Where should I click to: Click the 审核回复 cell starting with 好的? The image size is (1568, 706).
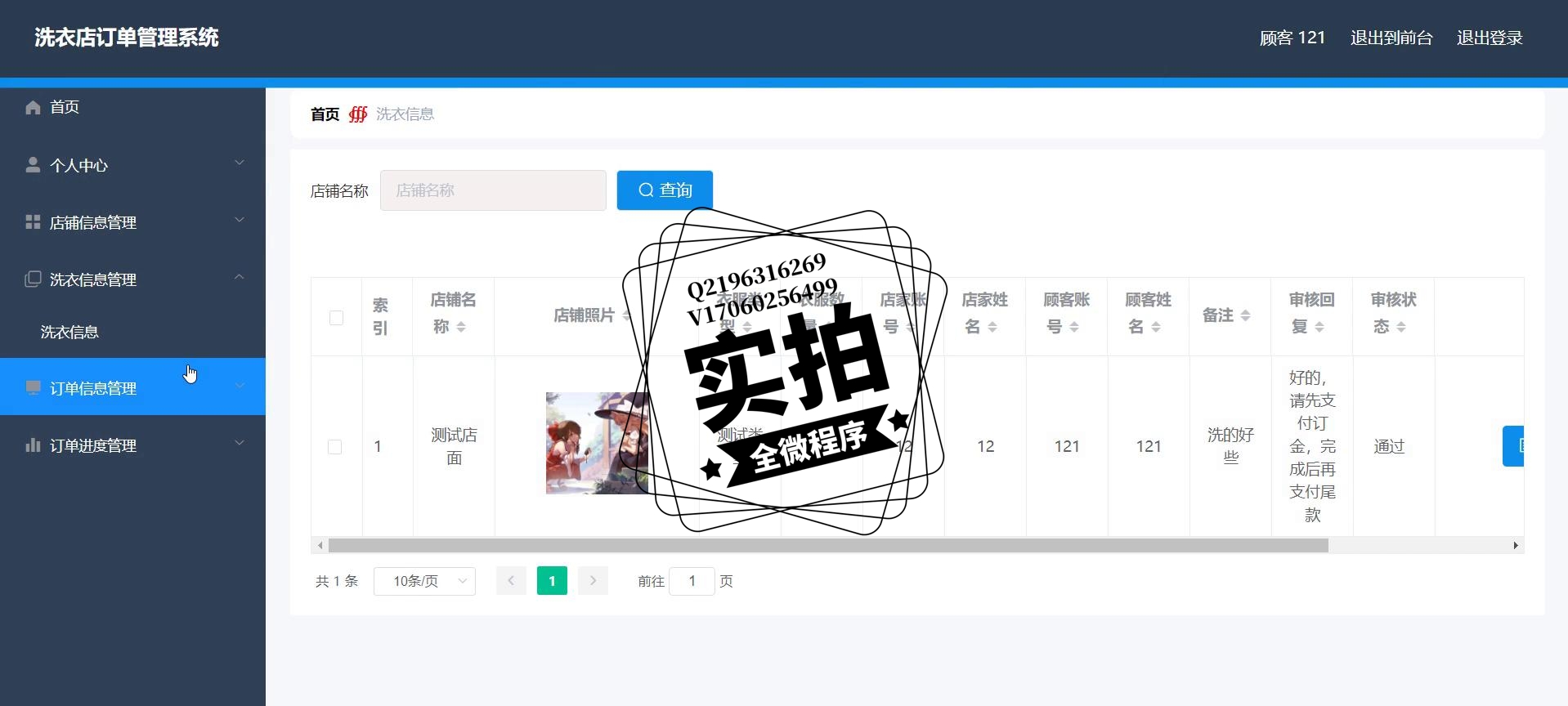pos(1312,446)
